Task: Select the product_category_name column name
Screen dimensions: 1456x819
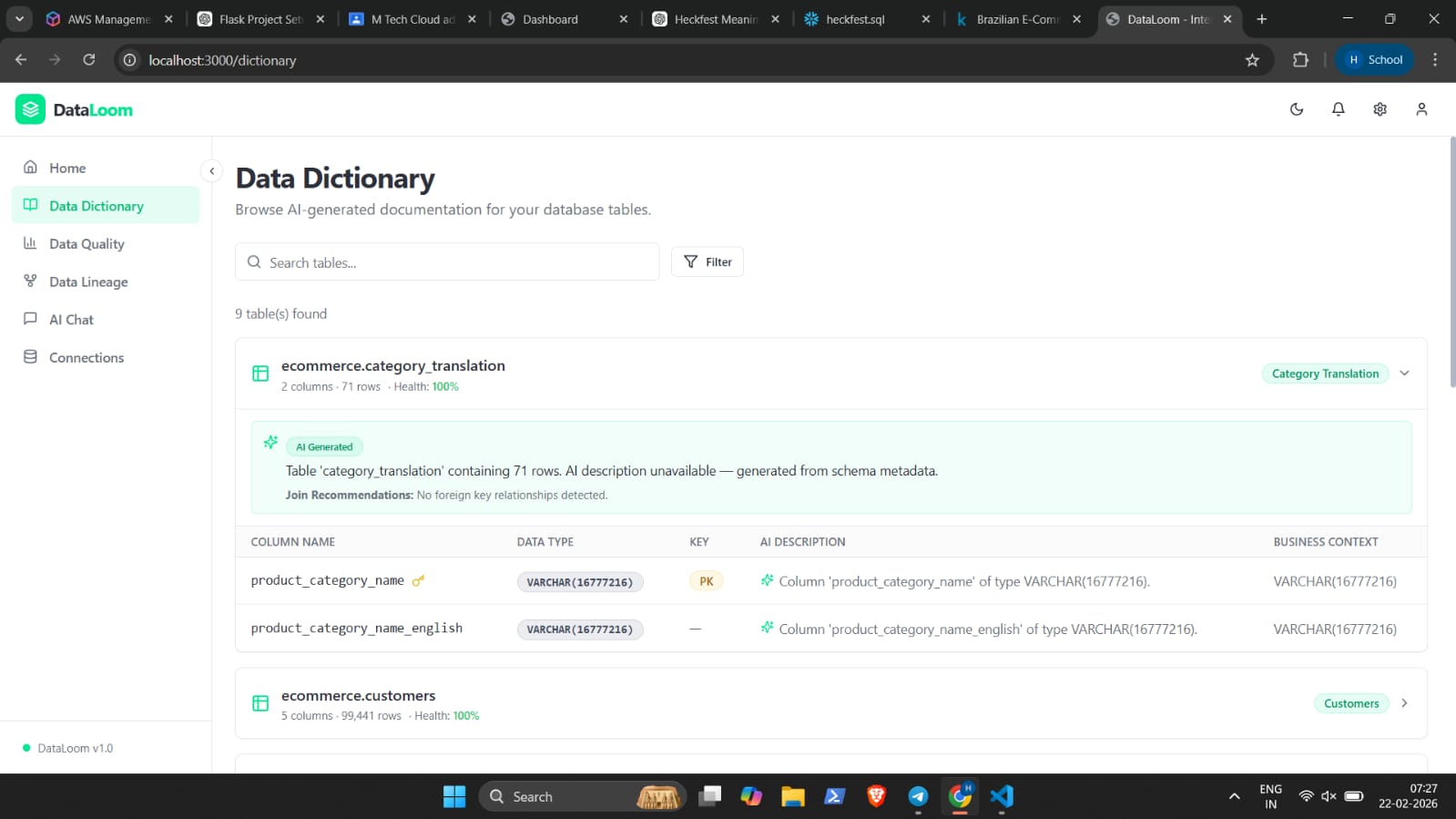Action: (x=328, y=580)
